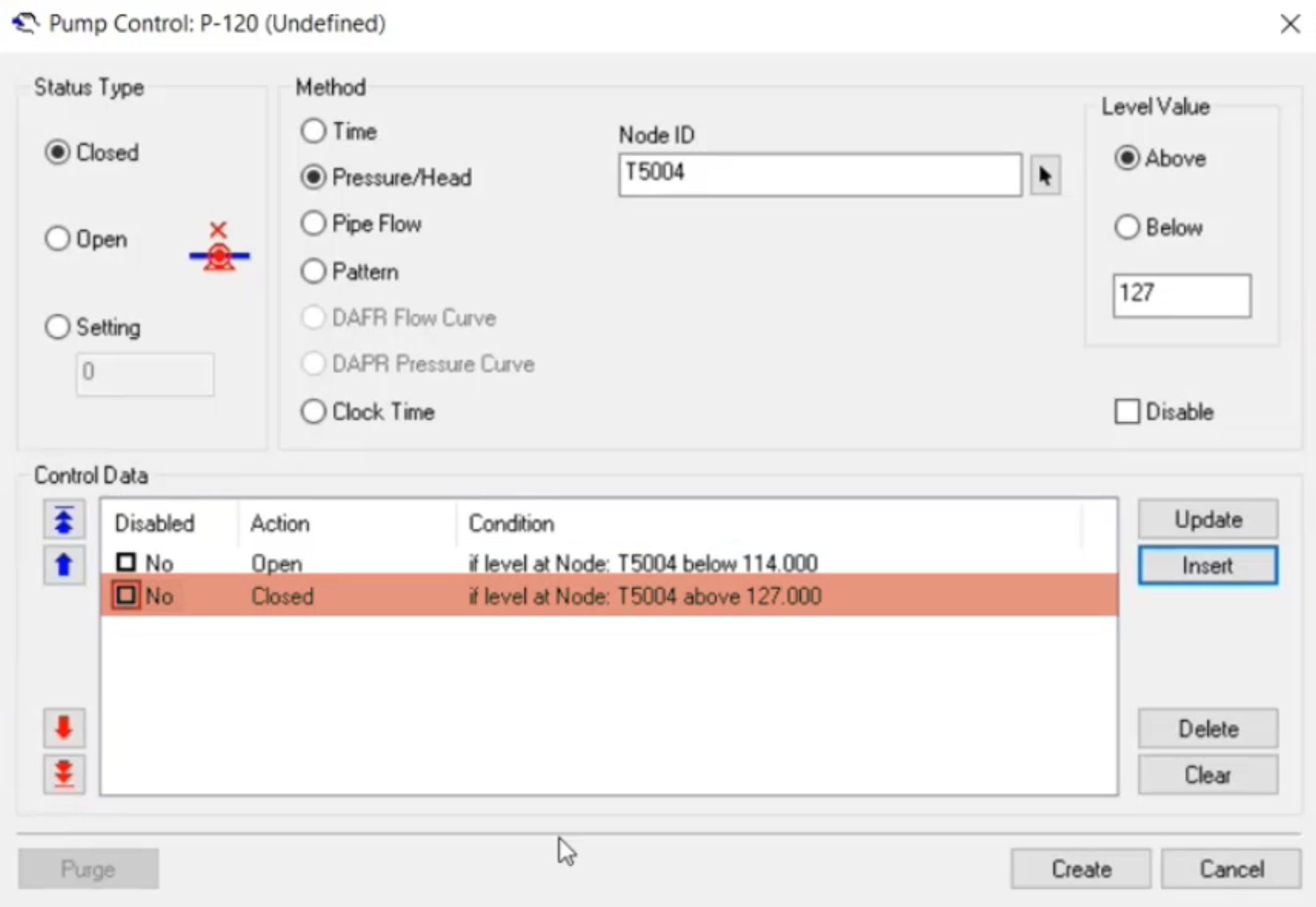Click the Setting value field showing 0
This screenshot has width=1316, height=907.
(x=145, y=374)
